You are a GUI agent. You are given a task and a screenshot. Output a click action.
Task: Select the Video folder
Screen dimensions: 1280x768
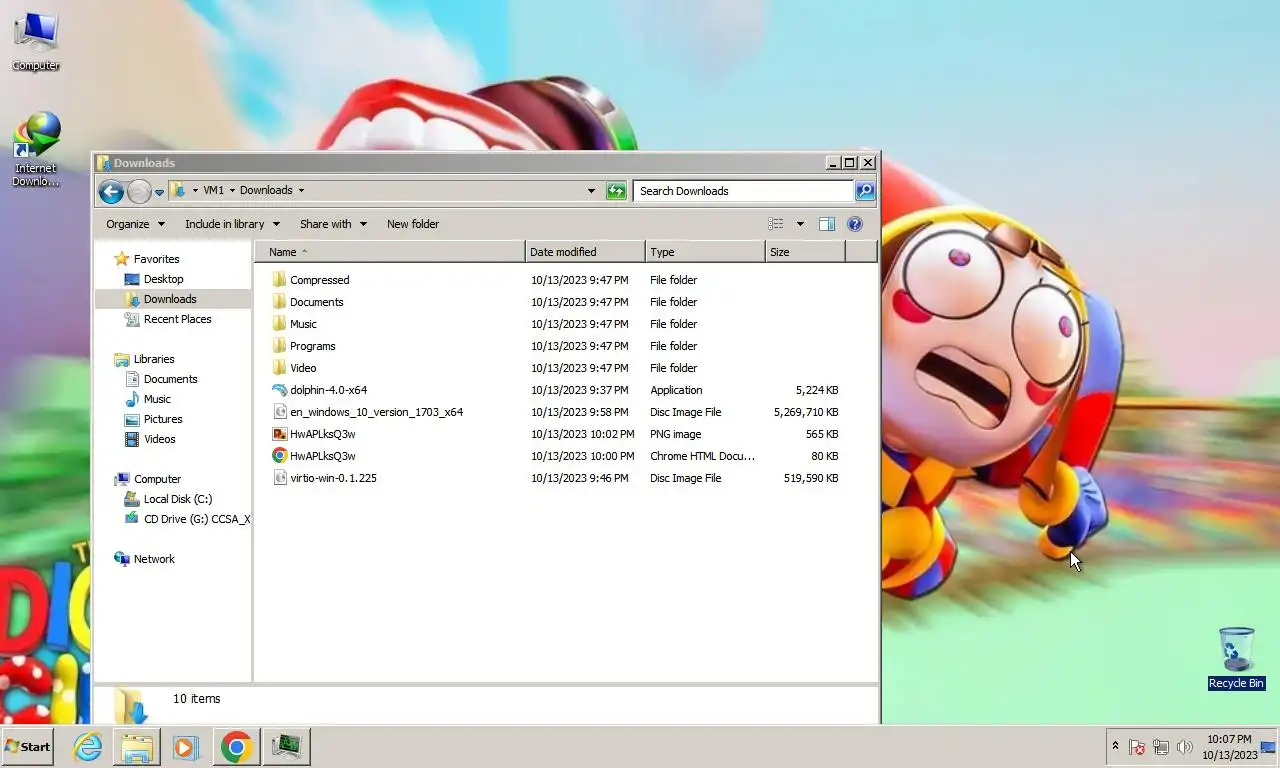point(303,368)
